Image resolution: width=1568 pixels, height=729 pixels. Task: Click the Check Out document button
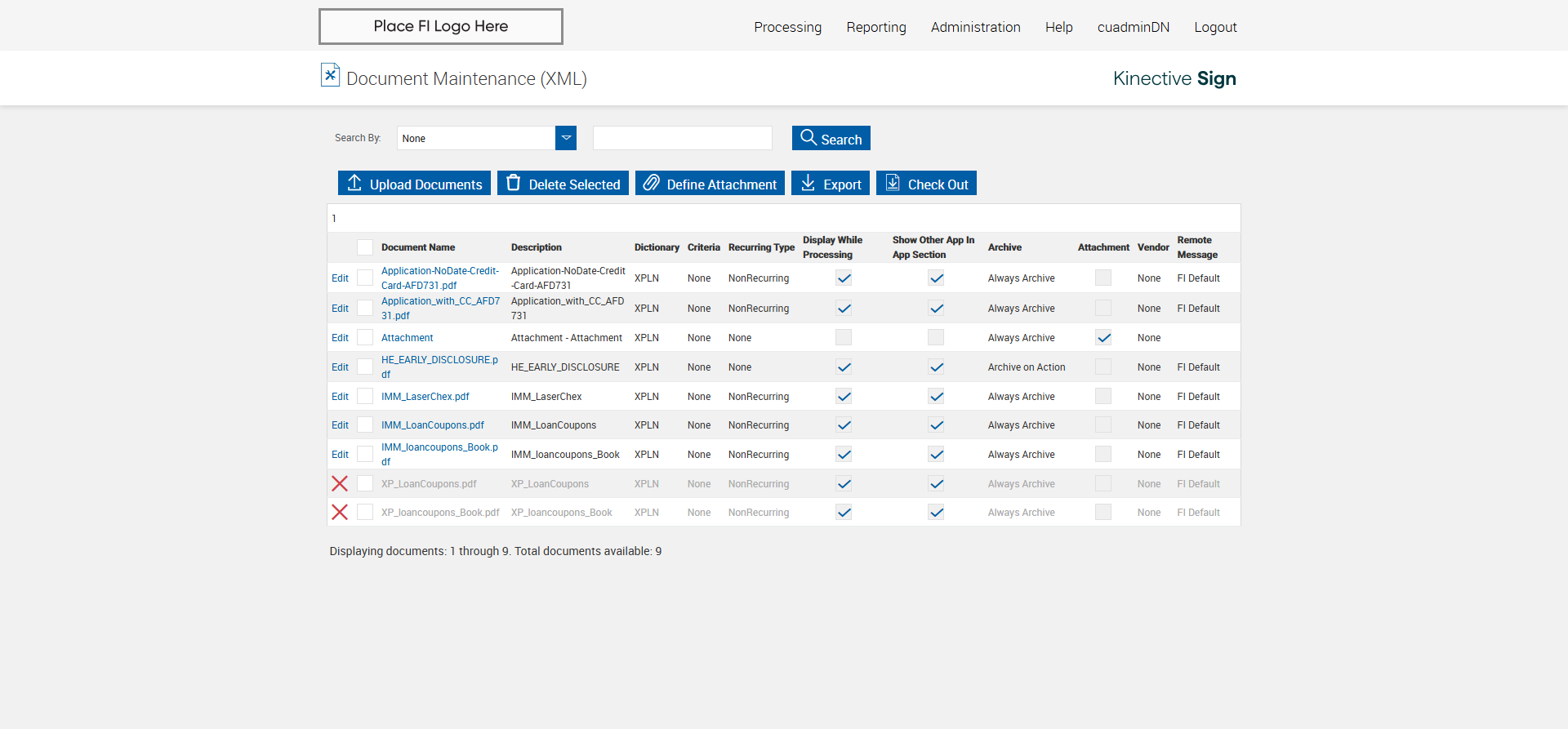(x=926, y=184)
